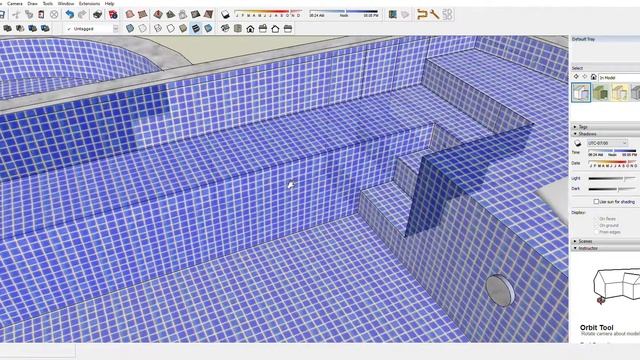The width and height of the screenshot is (640, 360).
Task: Select the Back Edges style icon
Action: pyautogui.click(x=142, y=28)
